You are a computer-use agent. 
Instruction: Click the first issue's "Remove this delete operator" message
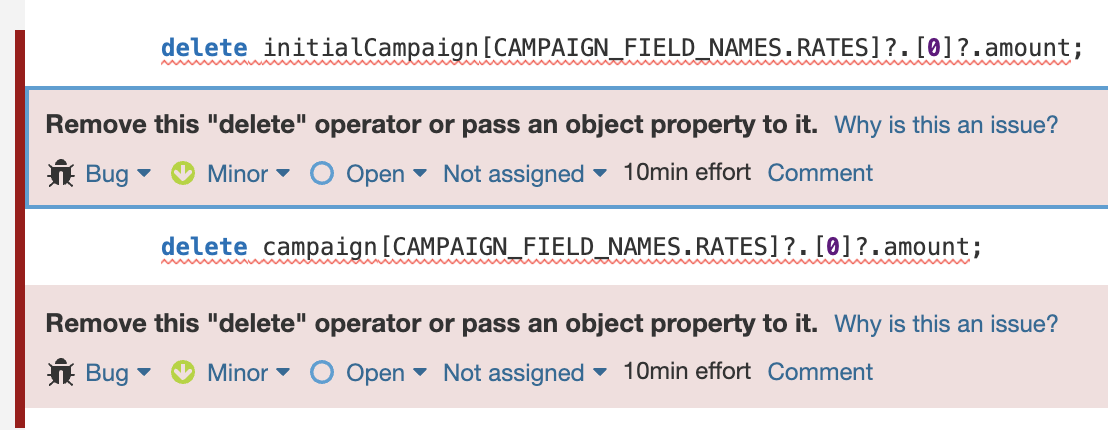point(432,126)
